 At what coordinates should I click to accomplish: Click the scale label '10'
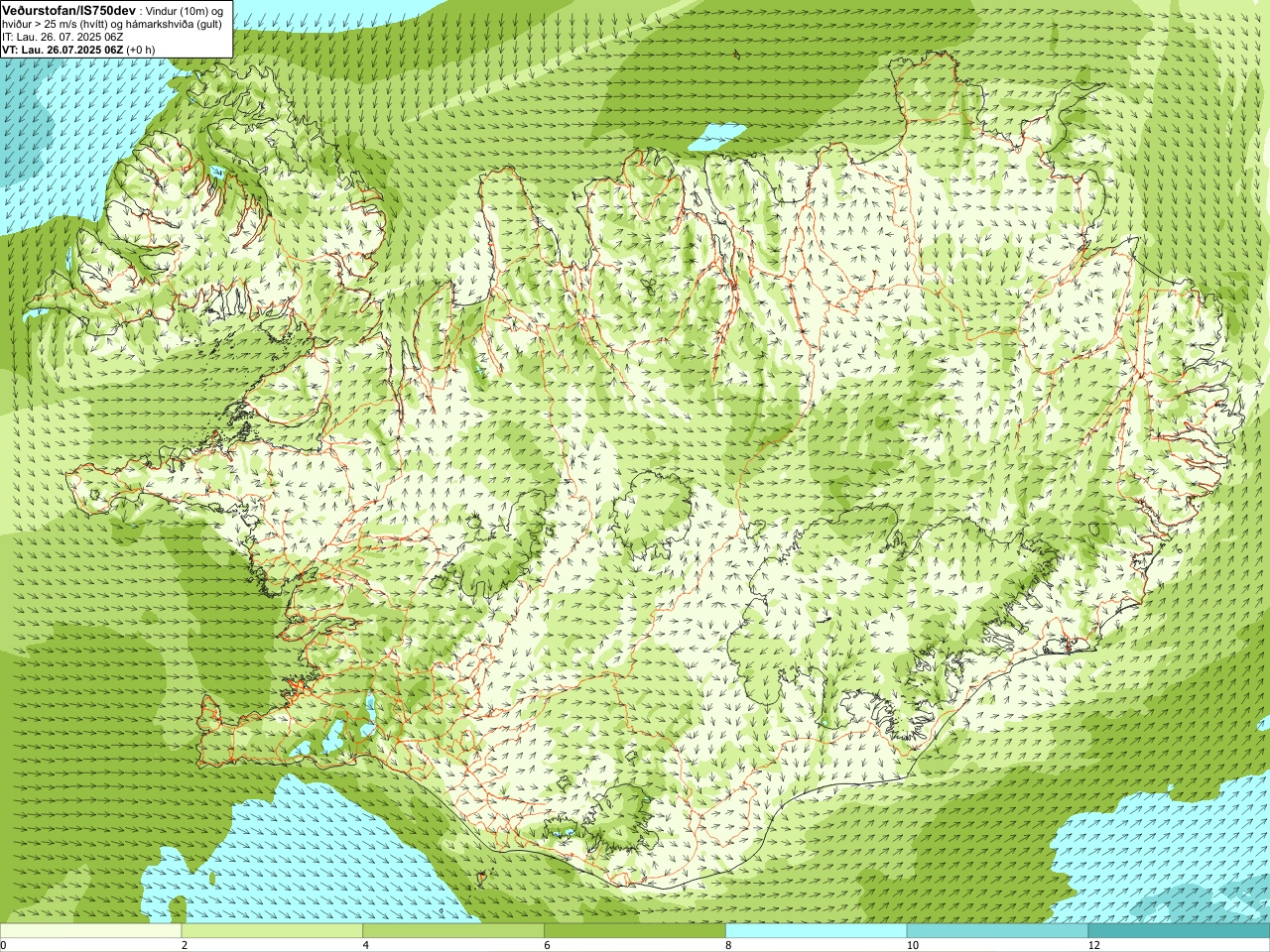[x=913, y=945]
